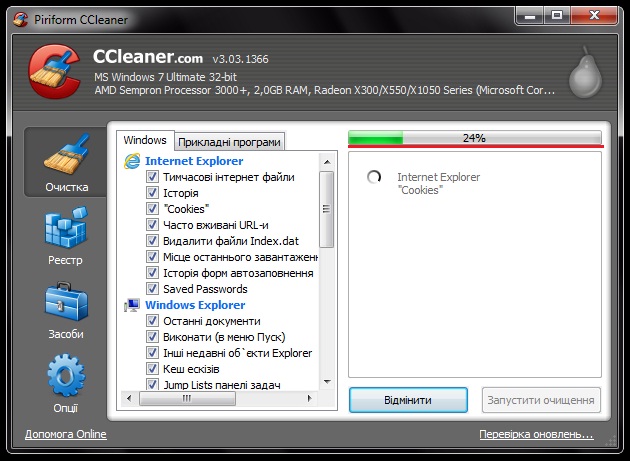This screenshot has width=630, height=461.
Task: Toggle Останні документи checkbox
Action: coord(152,321)
